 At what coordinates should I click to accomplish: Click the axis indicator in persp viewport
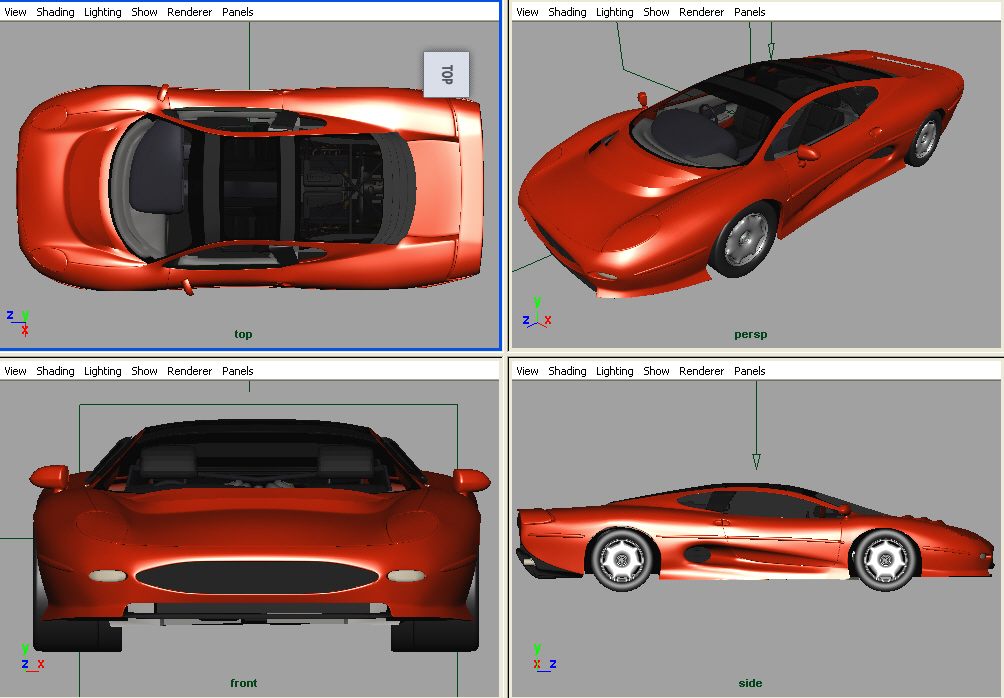click(x=537, y=312)
